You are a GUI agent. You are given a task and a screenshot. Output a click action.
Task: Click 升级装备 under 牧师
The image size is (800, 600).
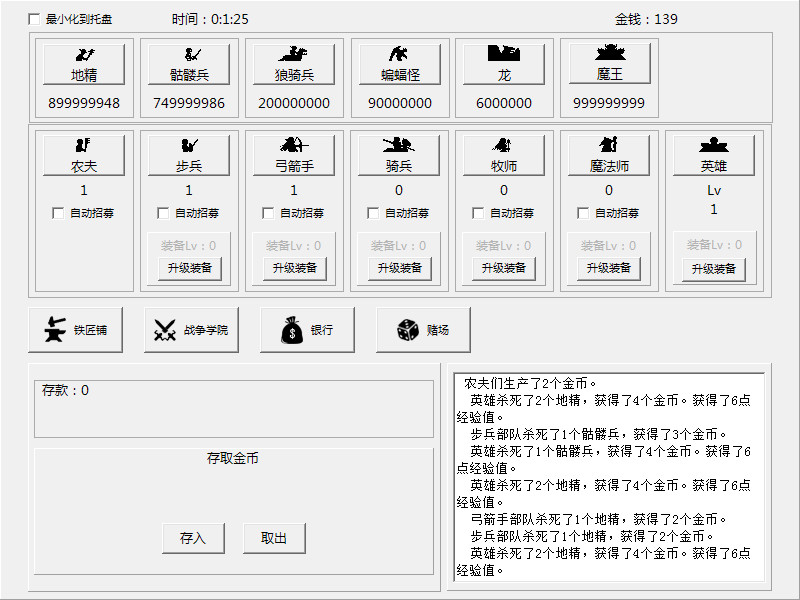[x=504, y=268]
